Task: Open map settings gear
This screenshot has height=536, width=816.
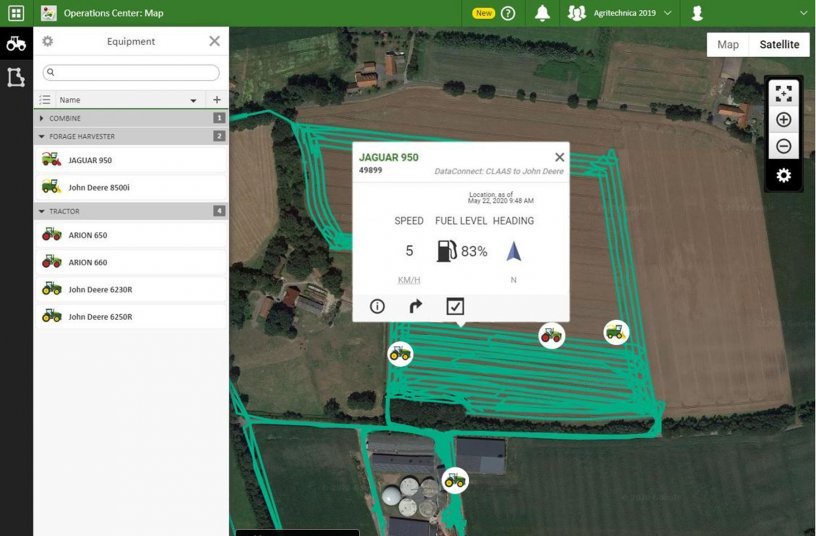Action: click(783, 175)
